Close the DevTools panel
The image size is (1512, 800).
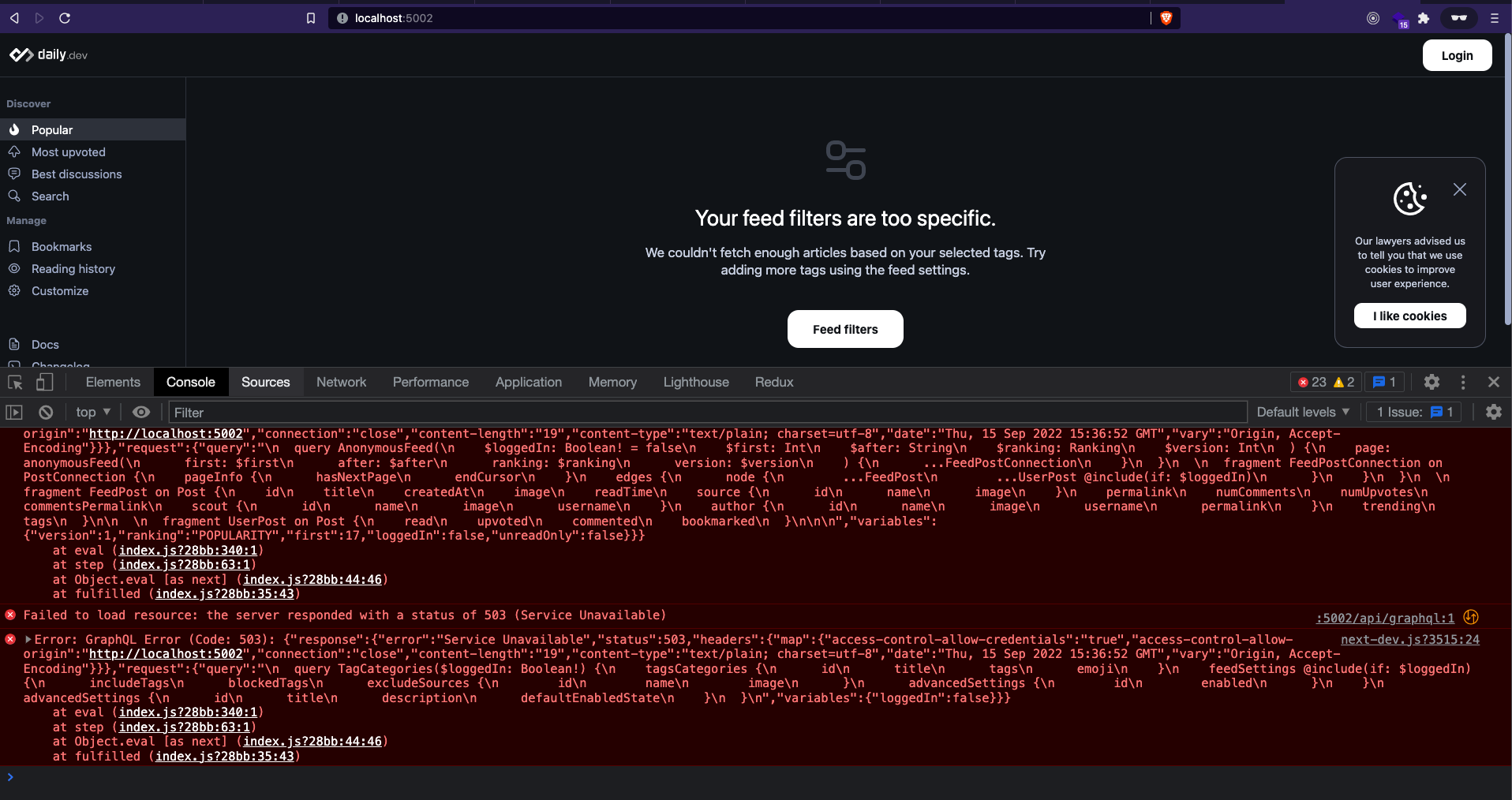1494,382
